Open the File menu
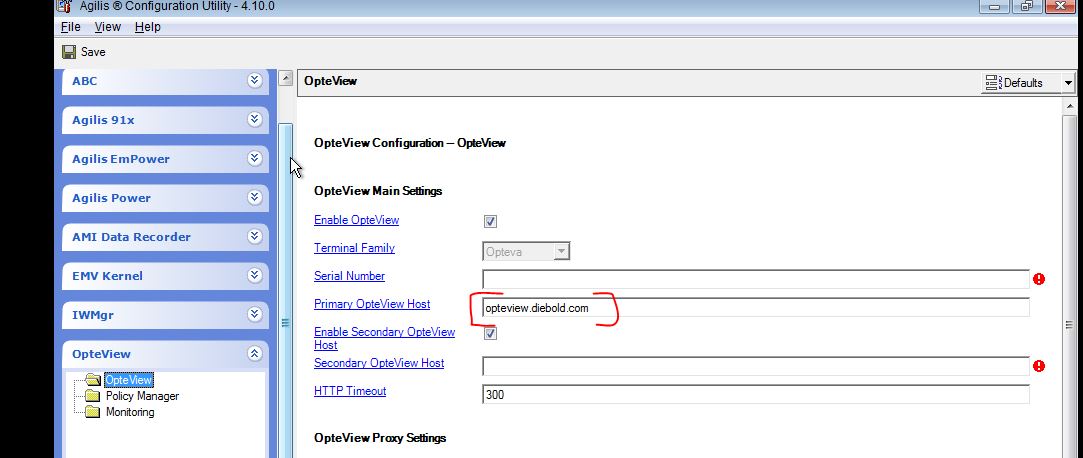This screenshot has width=1083, height=458. (70, 27)
